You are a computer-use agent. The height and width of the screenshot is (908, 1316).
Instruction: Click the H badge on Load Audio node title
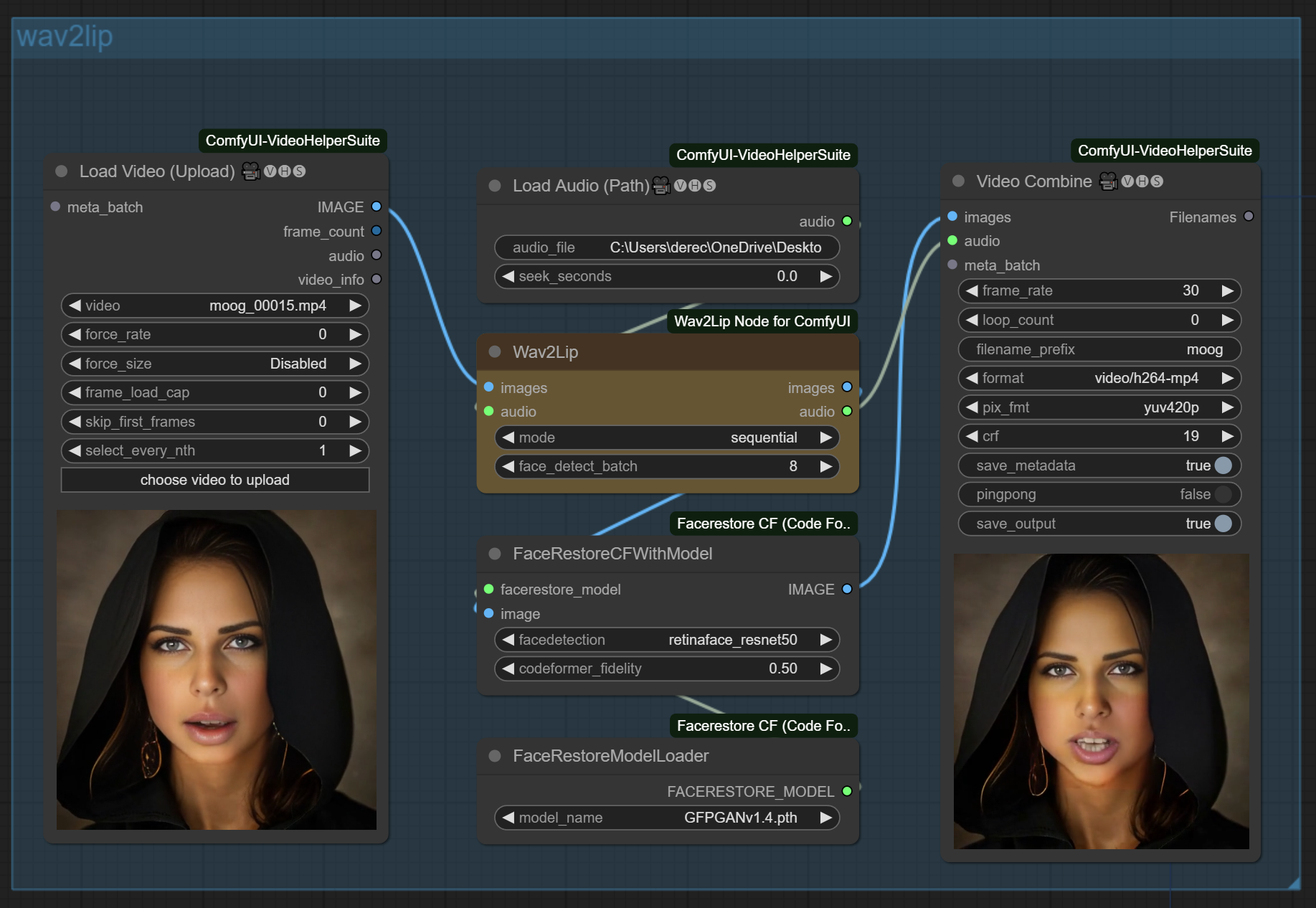[694, 185]
